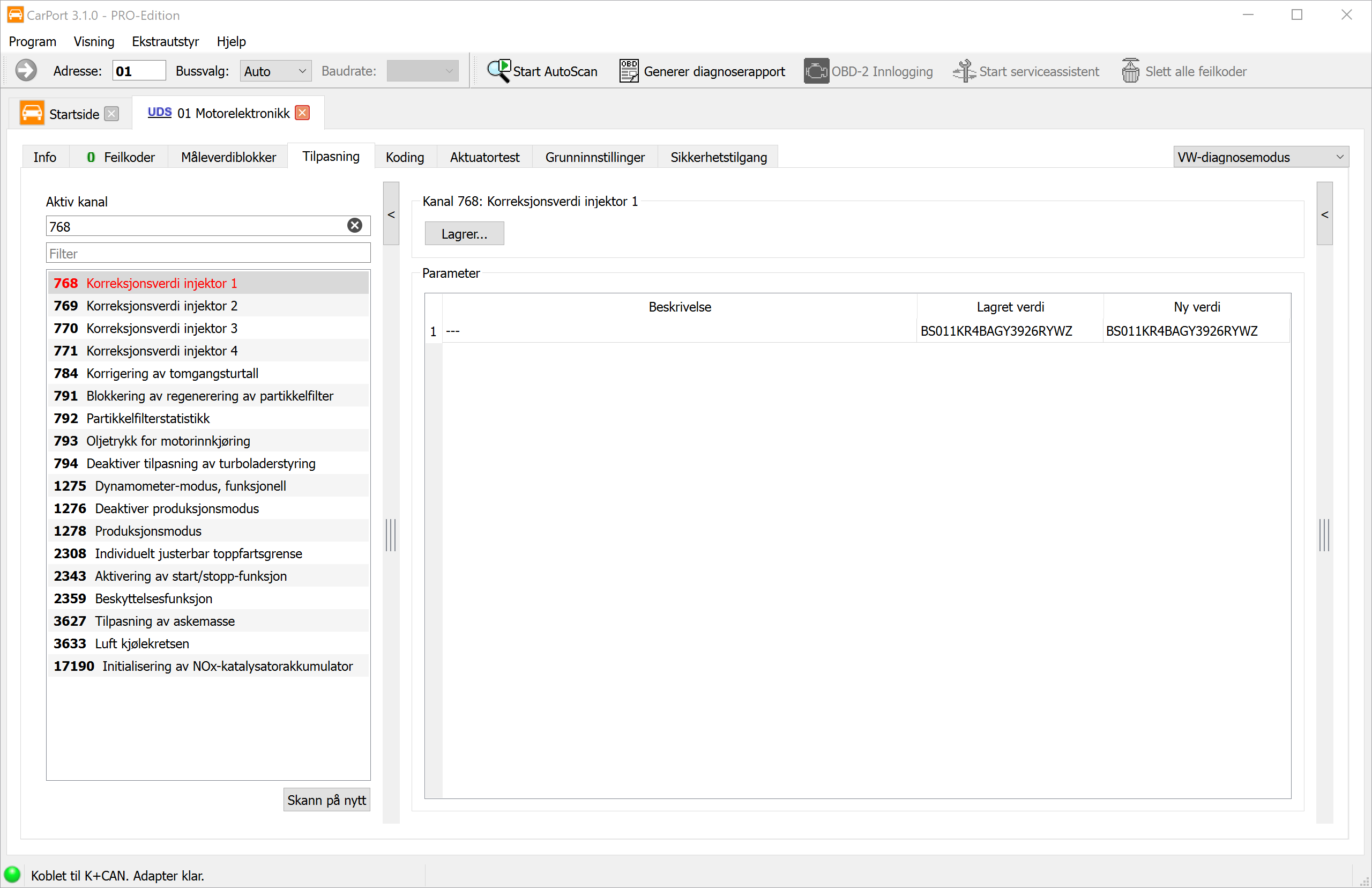The width and height of the screenshot is (1372, 888).
Task: Collapse the channel list panel
Action: pyautogui.click(x=391, y=214)
